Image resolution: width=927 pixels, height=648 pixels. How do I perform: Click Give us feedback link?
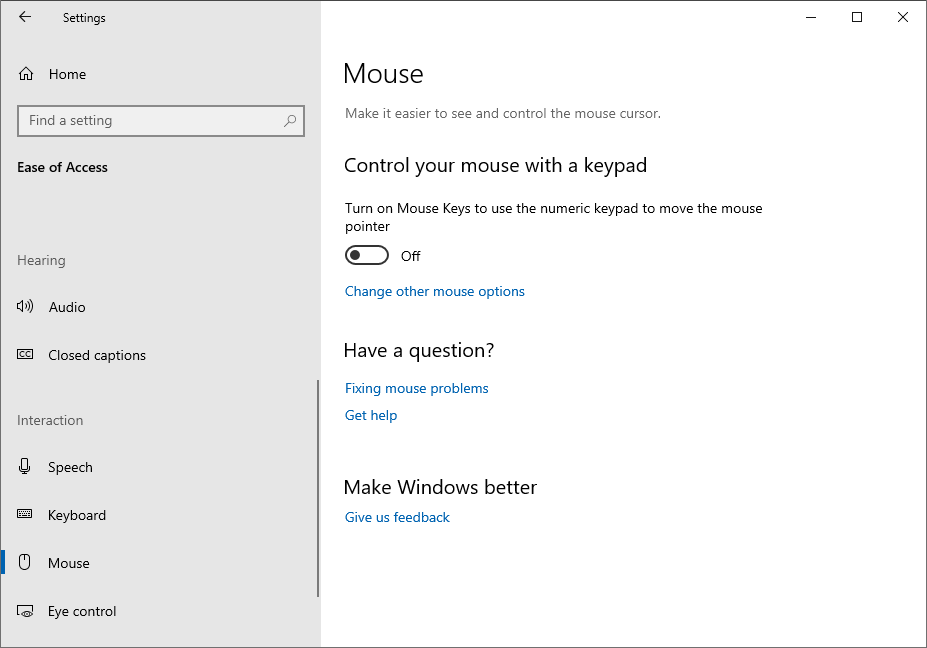coord(397,517)
